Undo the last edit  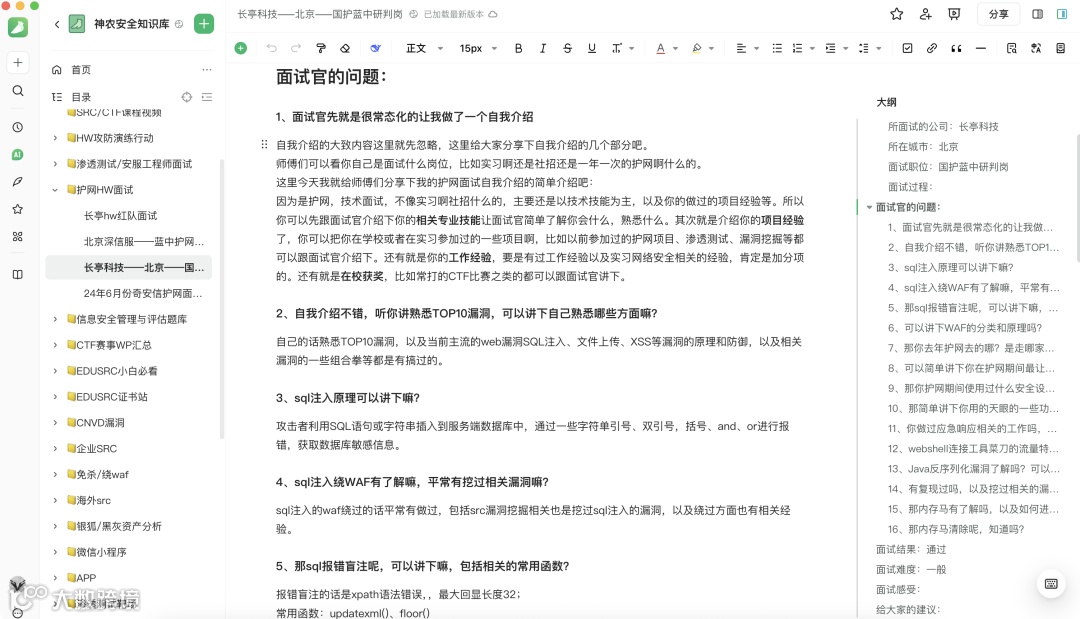pyautogui.click(x=271, y=48)
